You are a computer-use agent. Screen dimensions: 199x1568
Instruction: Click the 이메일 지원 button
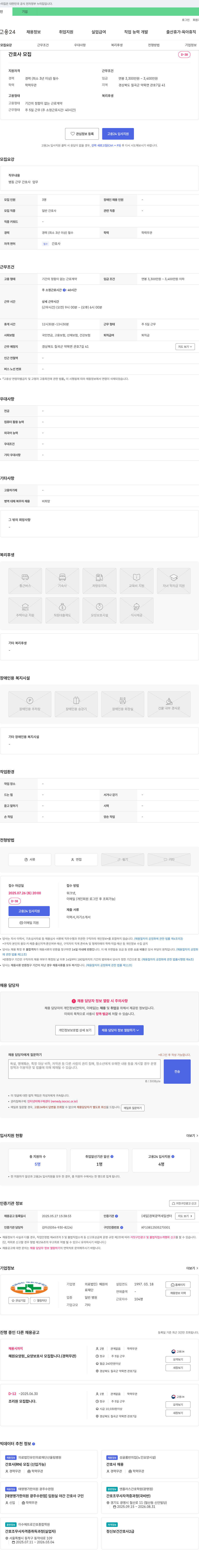pos(29,923)
